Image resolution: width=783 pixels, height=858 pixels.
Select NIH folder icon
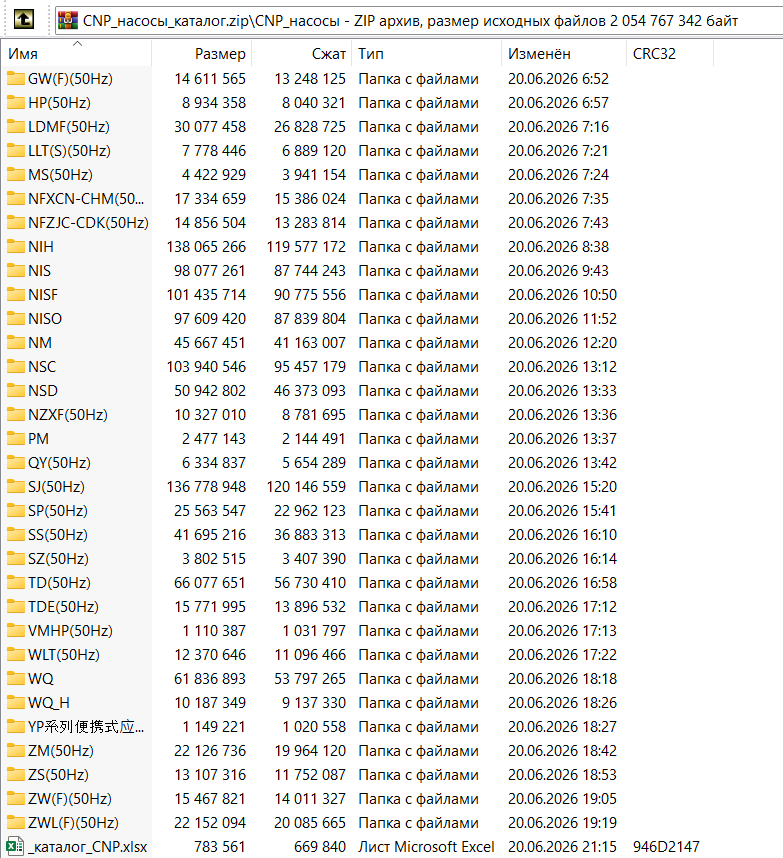[16, 247]
